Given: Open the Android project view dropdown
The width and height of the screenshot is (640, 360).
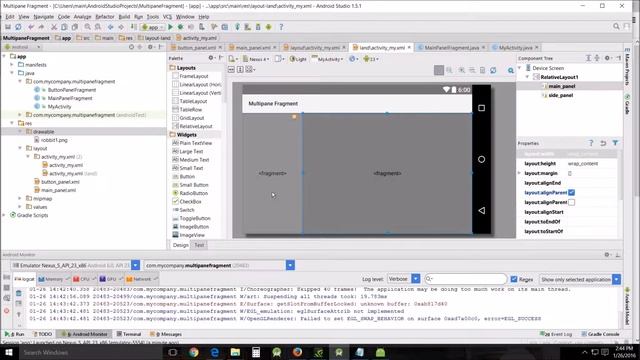Looking at the screenshot, I should coord(22,47).
